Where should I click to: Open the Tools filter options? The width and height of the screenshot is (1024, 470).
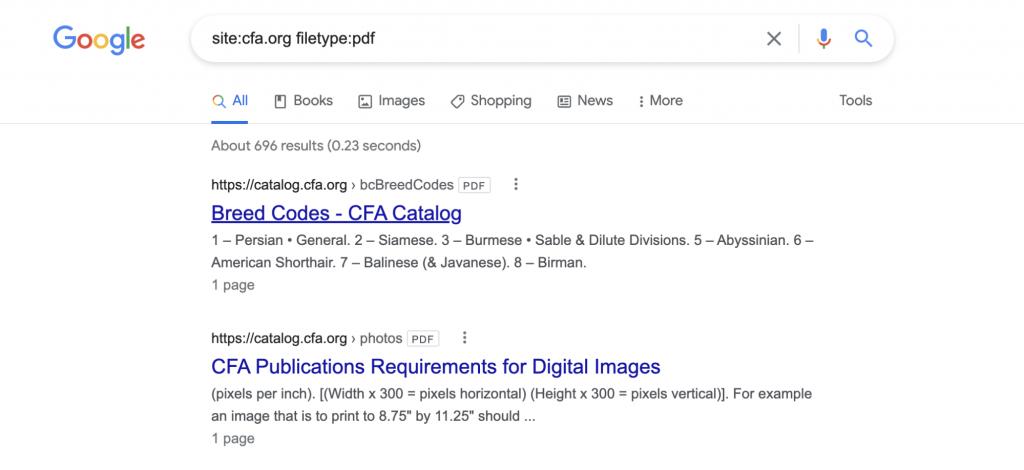856,101
